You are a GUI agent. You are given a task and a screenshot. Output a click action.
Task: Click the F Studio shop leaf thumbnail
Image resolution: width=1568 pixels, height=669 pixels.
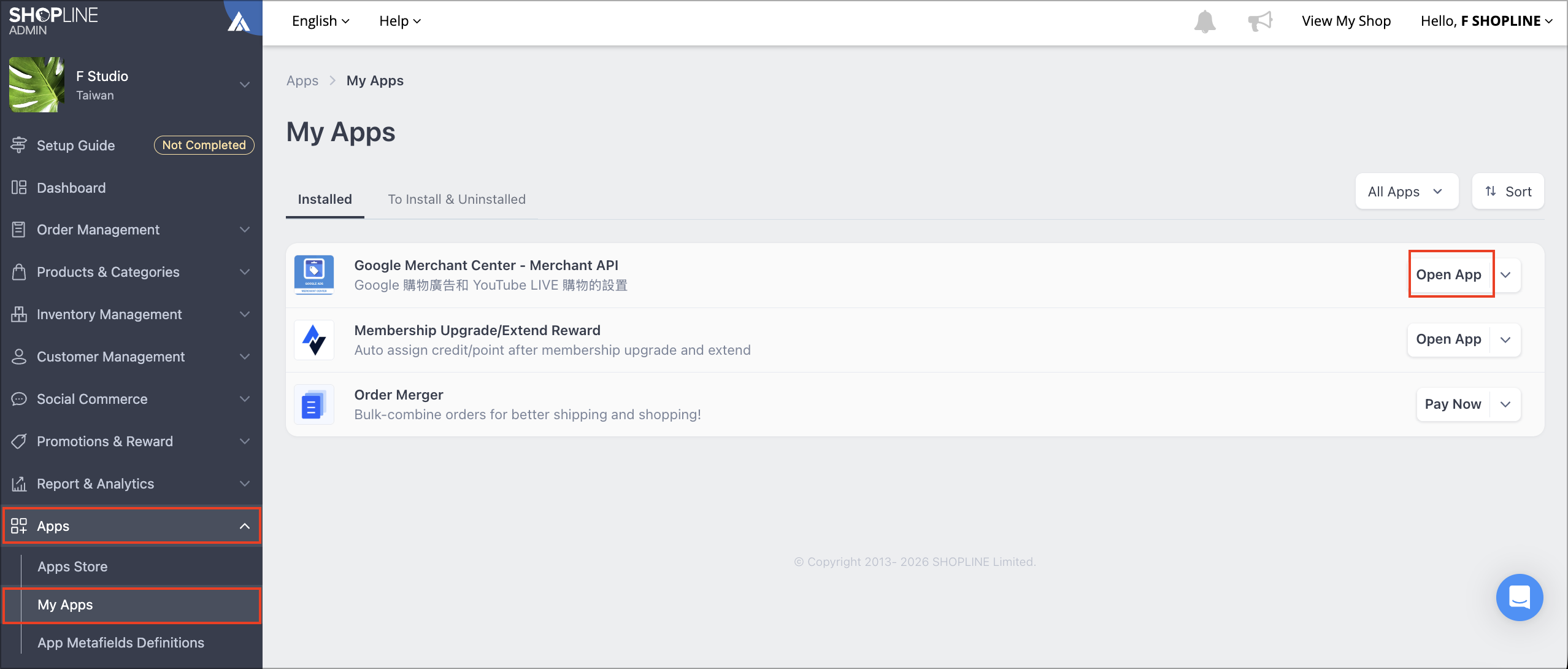coord(37,85)
